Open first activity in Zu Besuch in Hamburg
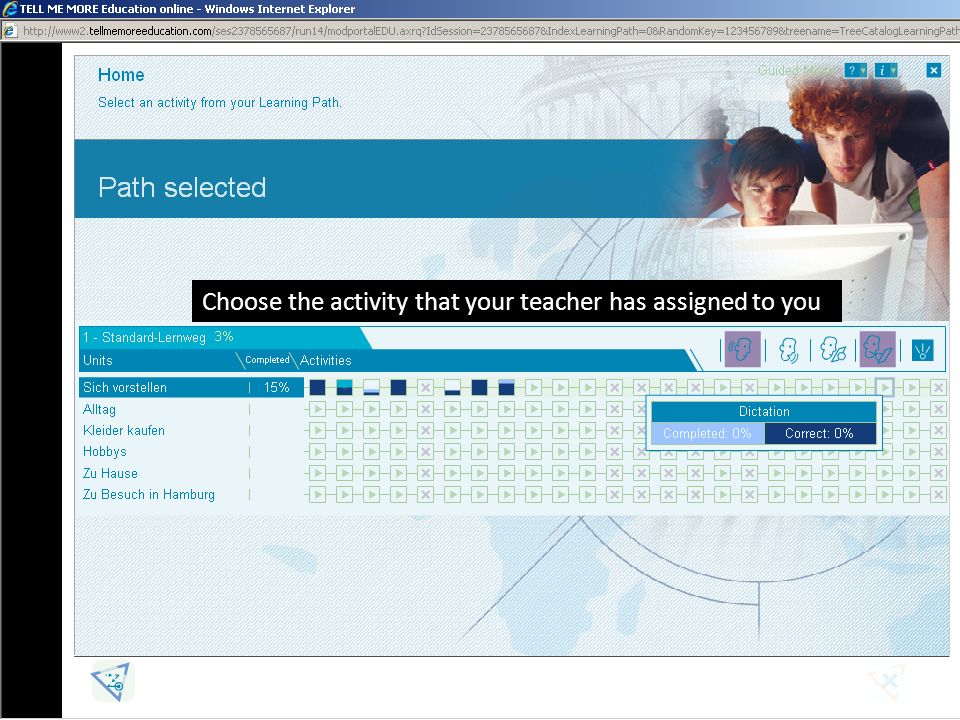The image size is (960, 720). coord(317,494)
